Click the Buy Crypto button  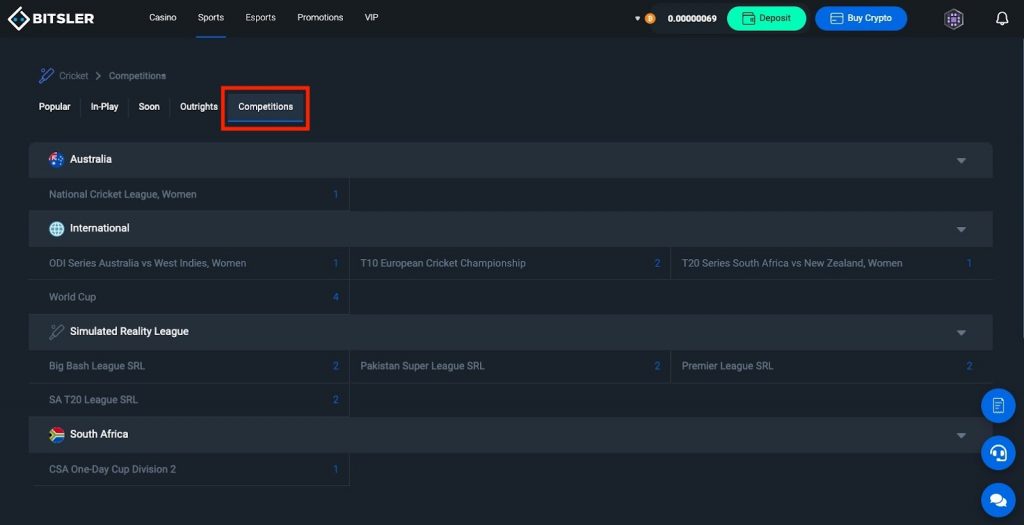(860, 18)
